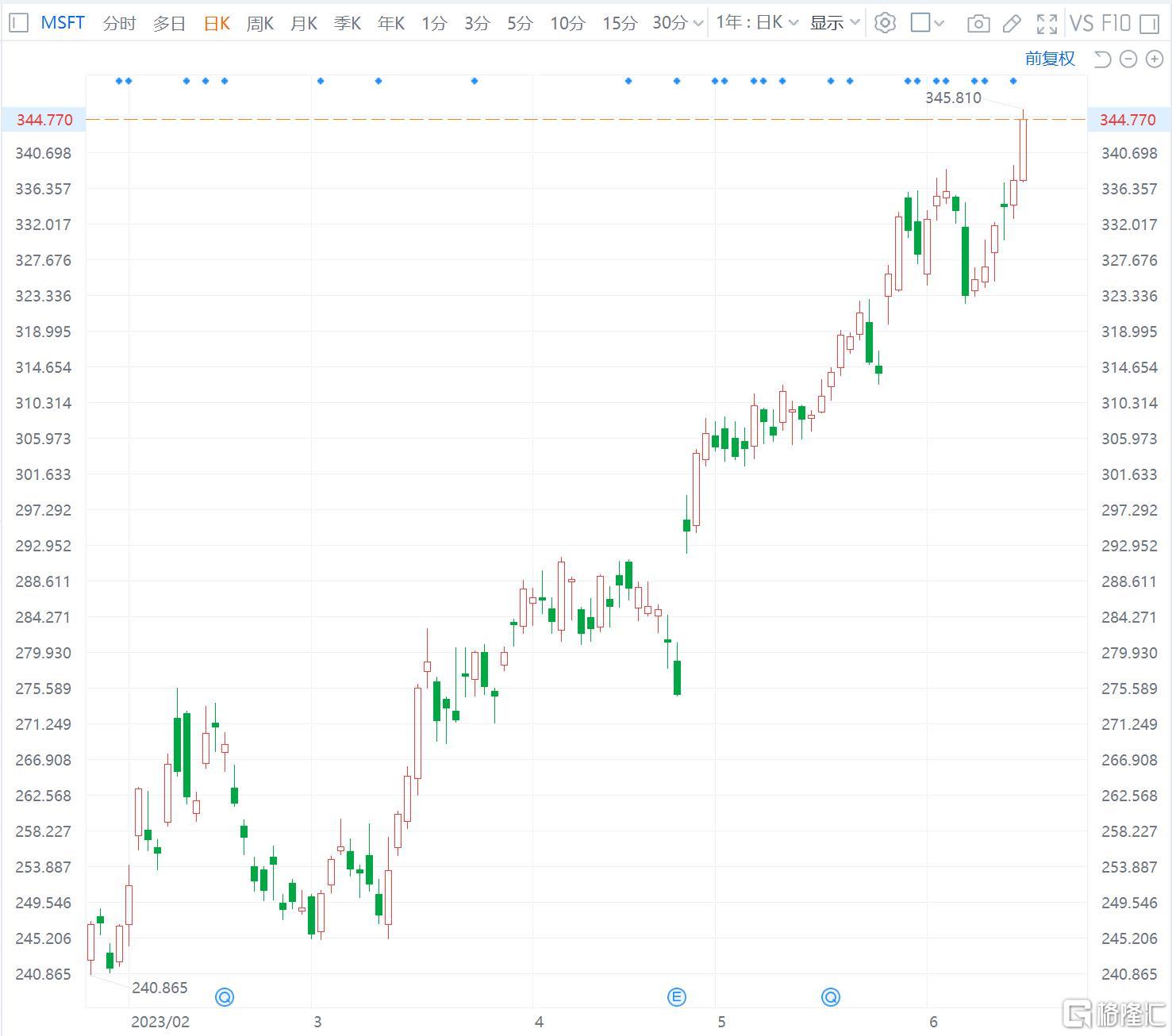
Task: Click the 240.865 low price annotation
Action: coord(159,988)
